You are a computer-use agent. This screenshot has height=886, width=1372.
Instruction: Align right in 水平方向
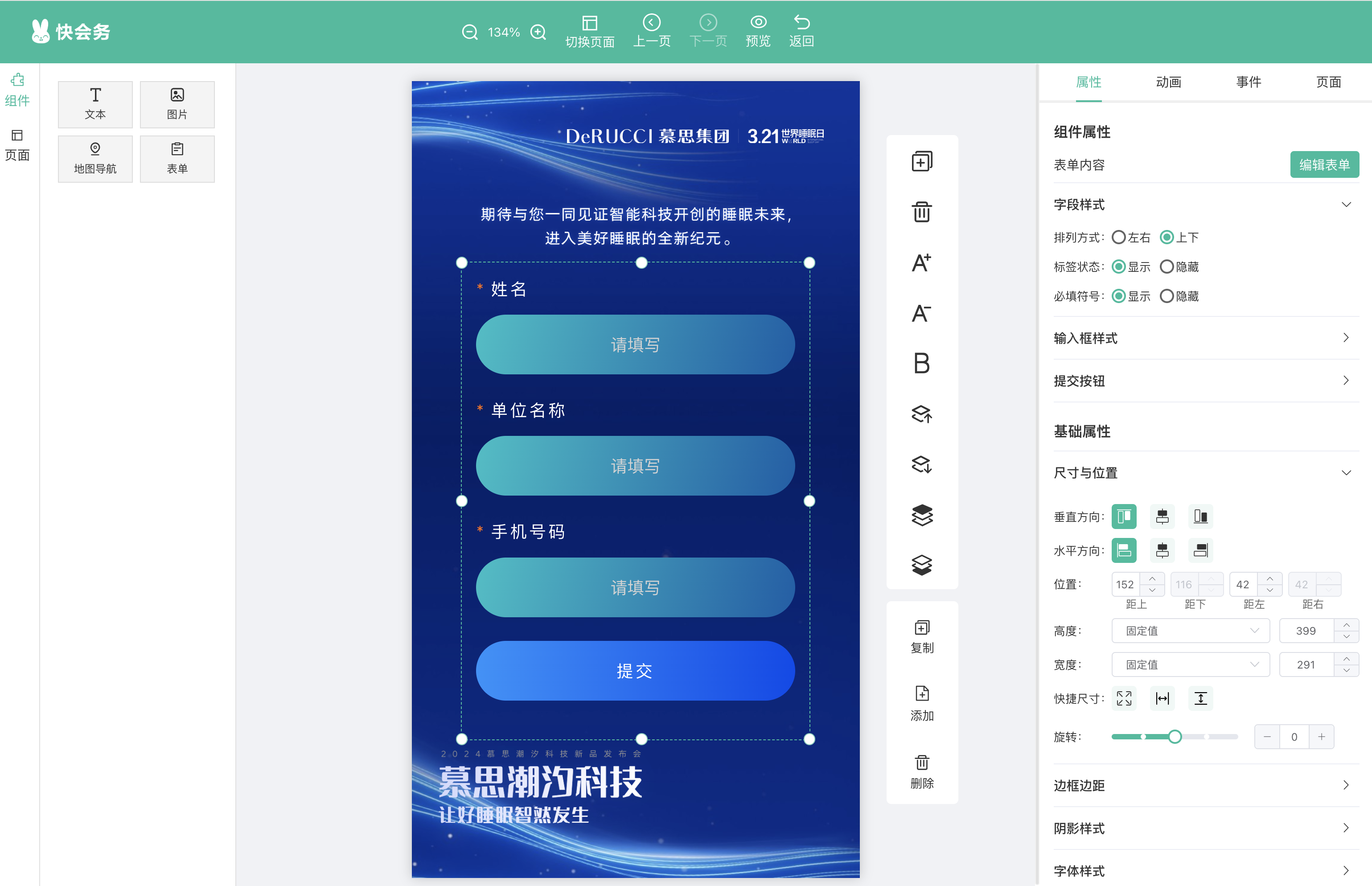pyautogui.click(x=1200, y=550)
